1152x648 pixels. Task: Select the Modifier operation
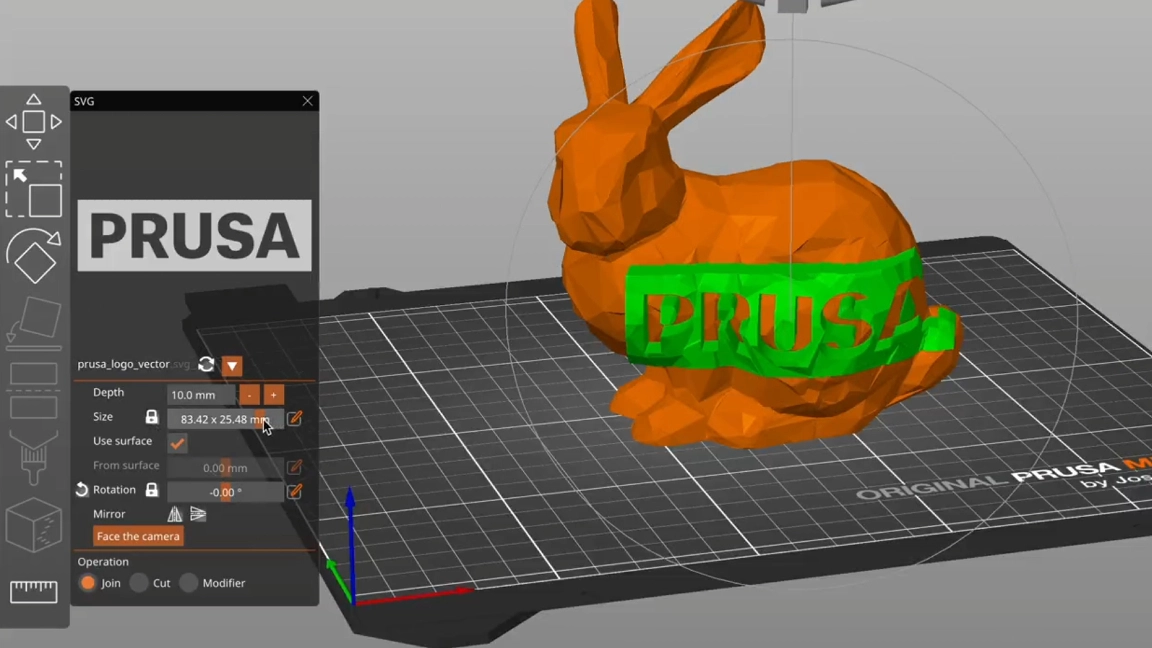click(189, 583)
